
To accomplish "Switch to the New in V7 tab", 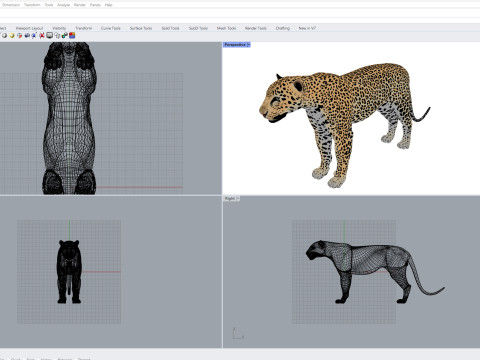I will coord(307,28).
